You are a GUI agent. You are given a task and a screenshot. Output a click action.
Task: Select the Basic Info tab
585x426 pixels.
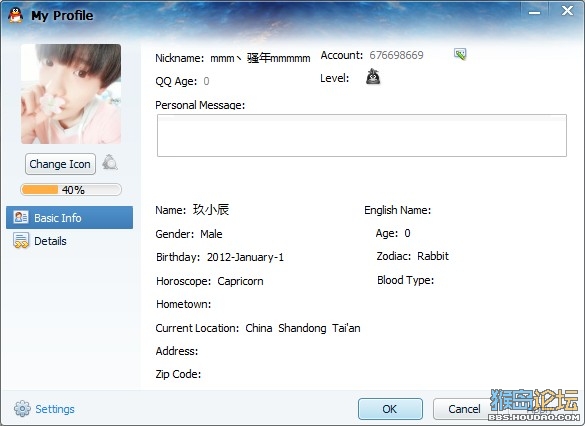69,217
